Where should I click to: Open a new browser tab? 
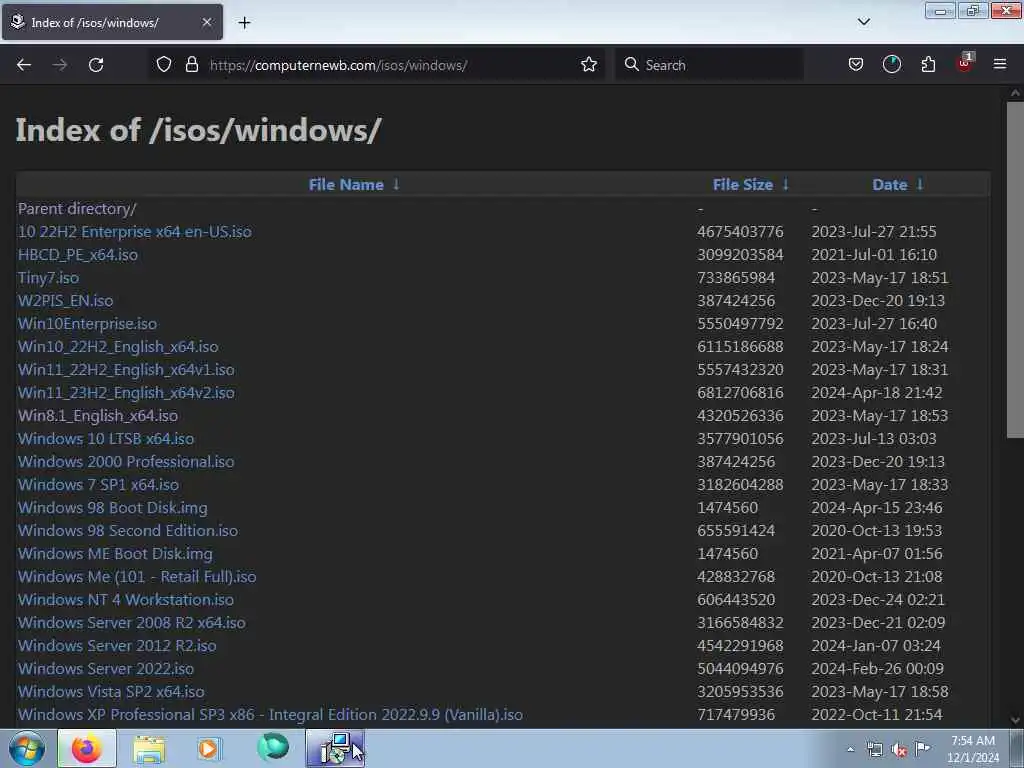click(244, 23)
